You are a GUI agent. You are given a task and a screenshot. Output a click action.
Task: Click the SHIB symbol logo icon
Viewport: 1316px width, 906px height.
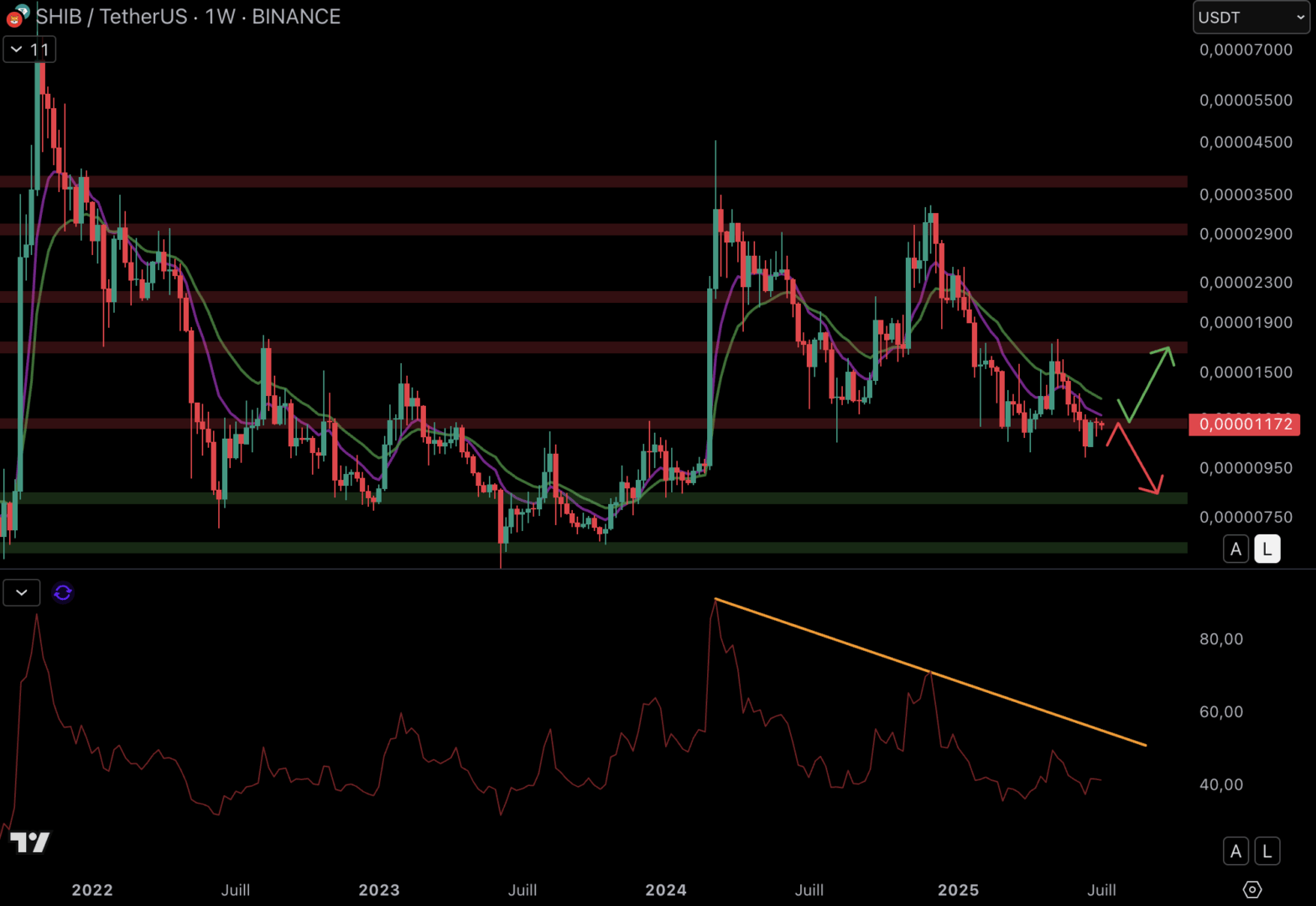[x=18, y=16]
